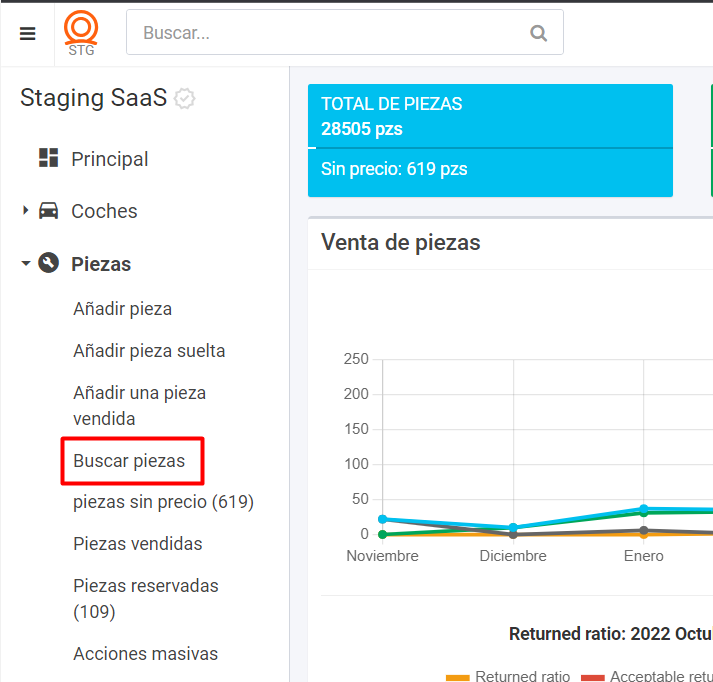Click the search magnifier icon
713x682 pixels.
[539, 33]
